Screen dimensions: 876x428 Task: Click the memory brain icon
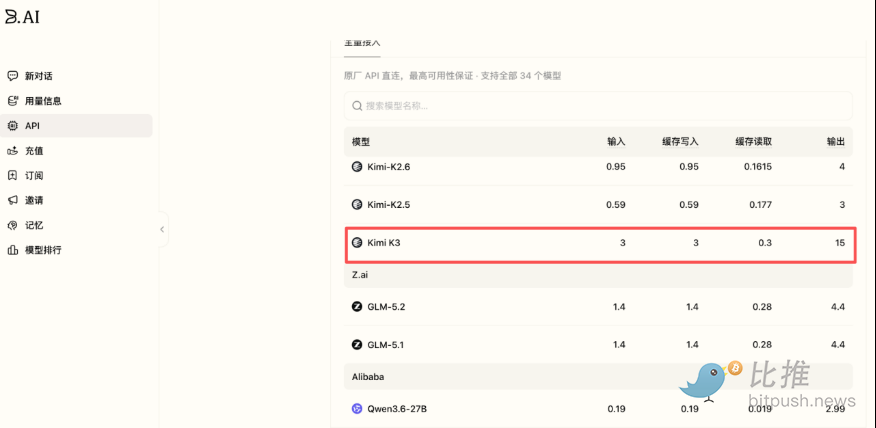pos(12,225)
